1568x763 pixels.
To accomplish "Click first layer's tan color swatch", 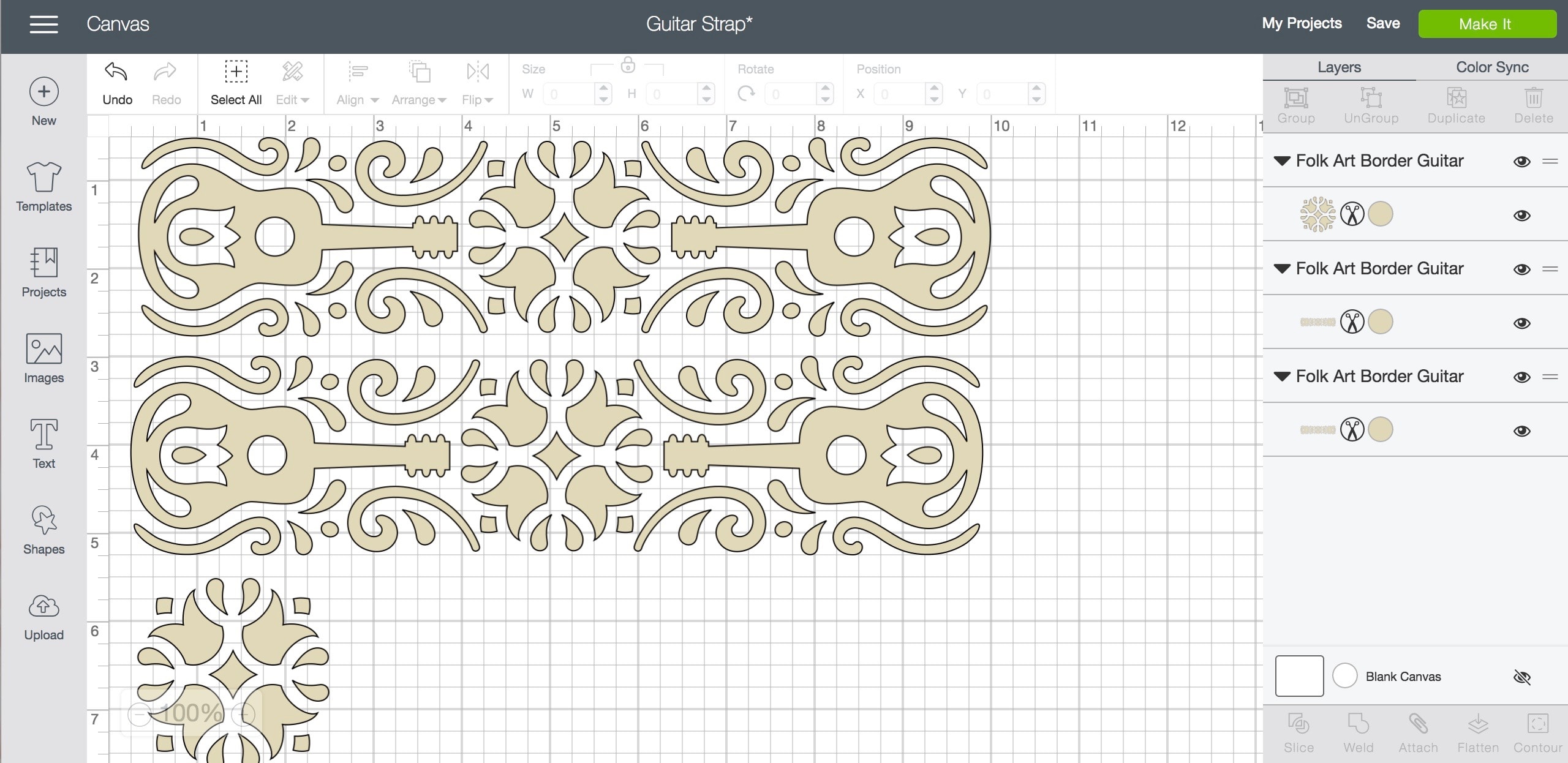I will (1381, 214).
